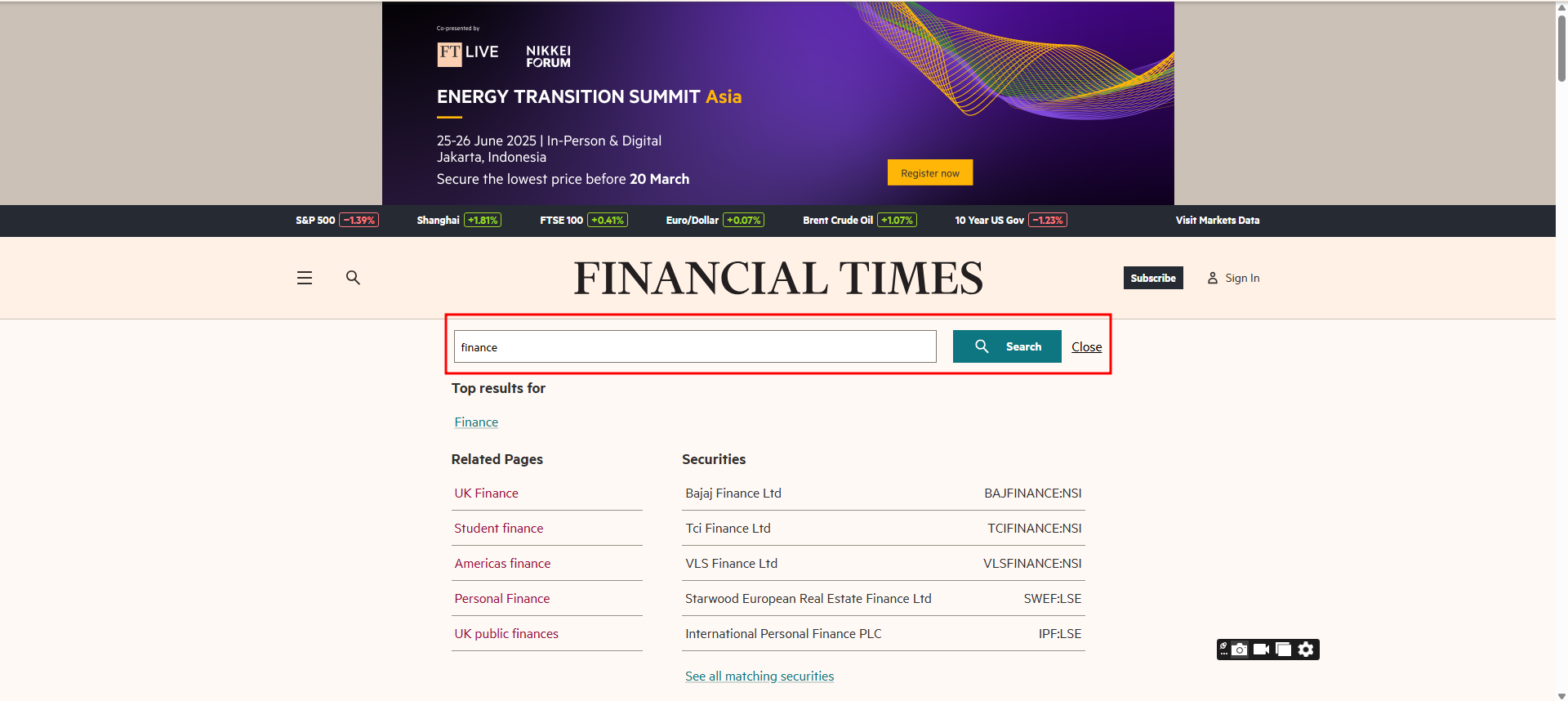Close the search panel
The width and height of the screenshot is (1568, 701).
point(1086,347)
